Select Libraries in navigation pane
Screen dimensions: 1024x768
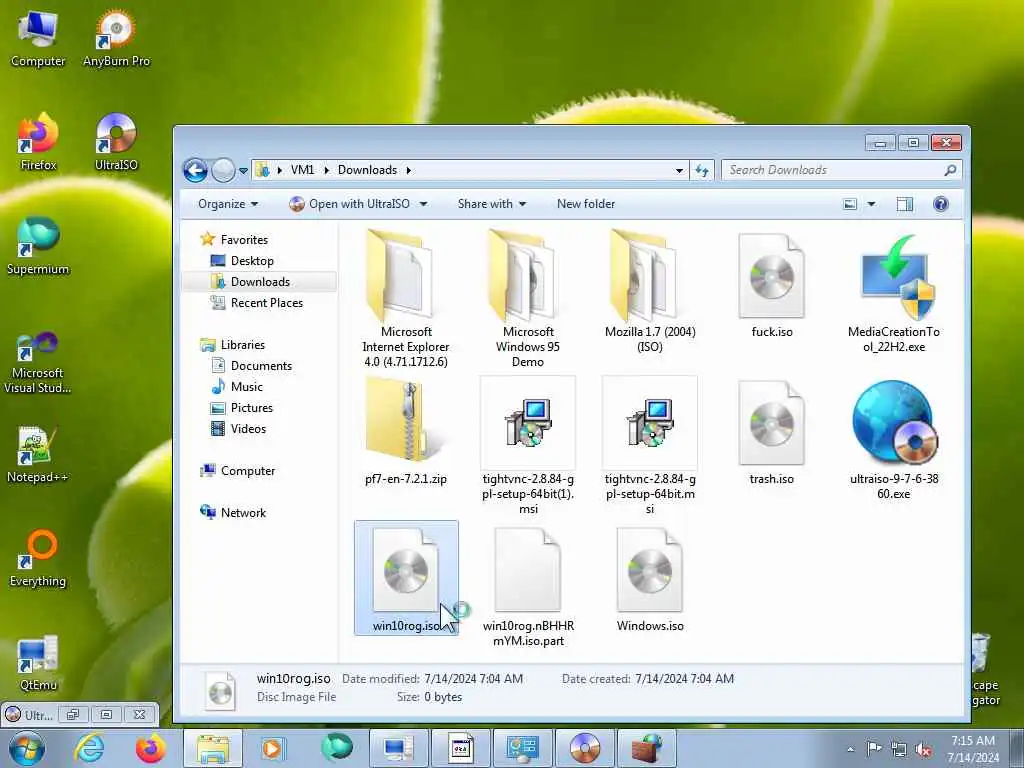point(242,345)
